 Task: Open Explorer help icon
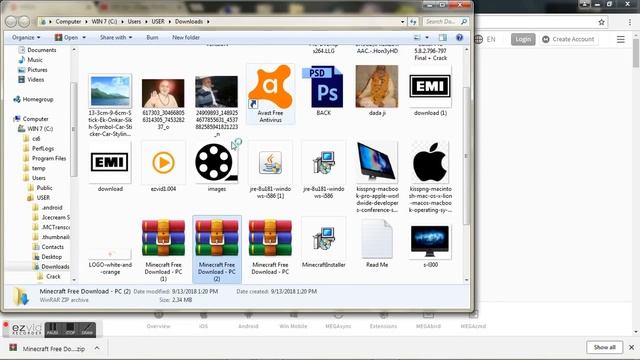[460, 38]
